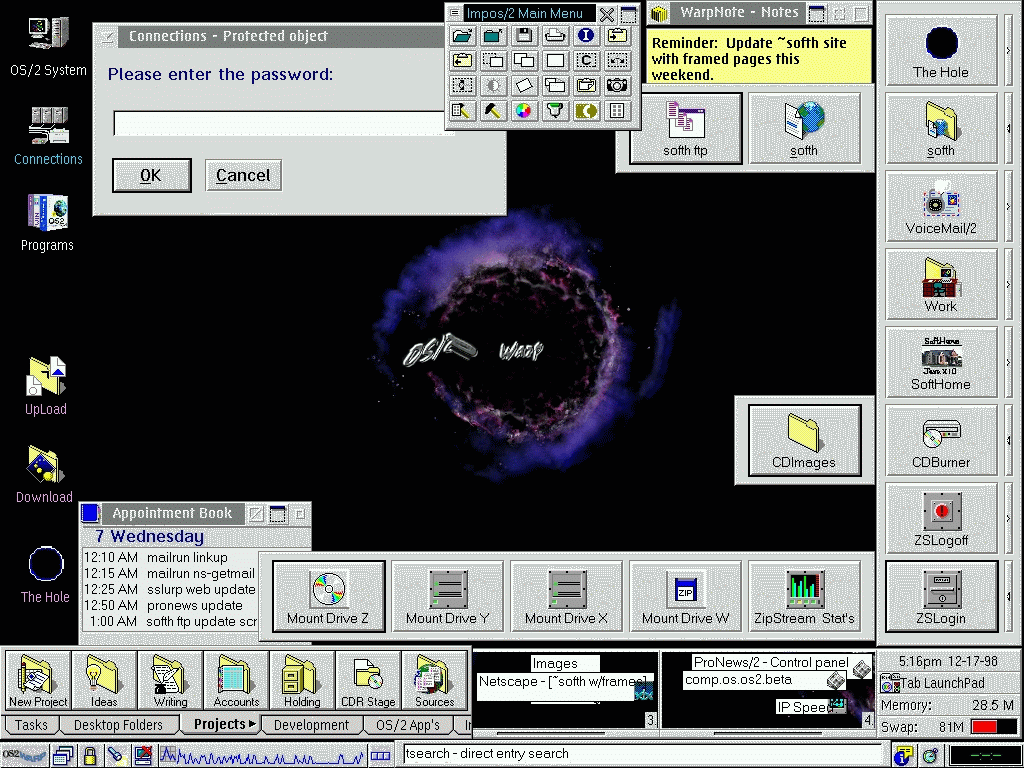Click the floppy disk save icon in Impos/2
1024x768 pixels.
point(524,35)
